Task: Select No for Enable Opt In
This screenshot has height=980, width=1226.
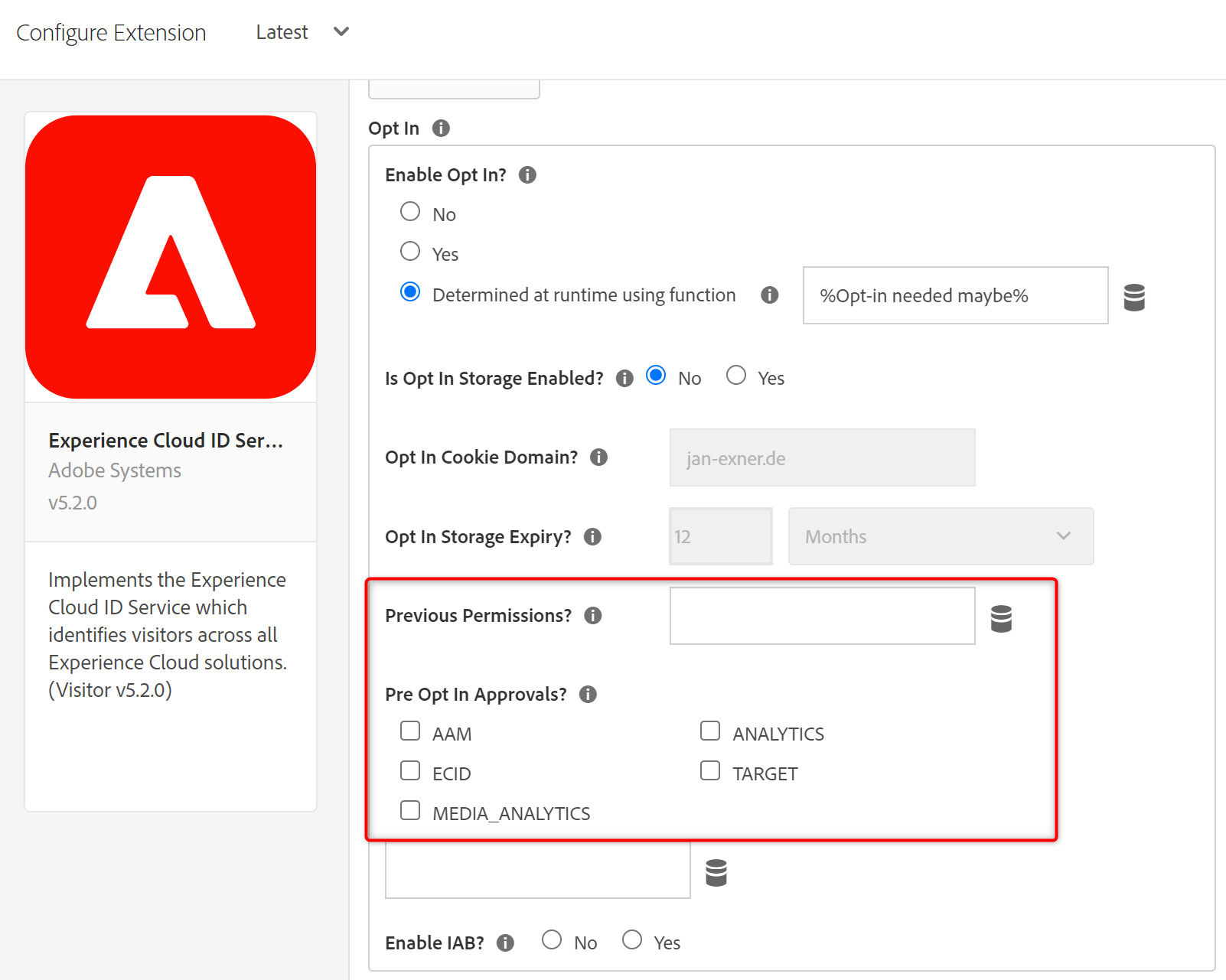Action: tap(410, 212)
